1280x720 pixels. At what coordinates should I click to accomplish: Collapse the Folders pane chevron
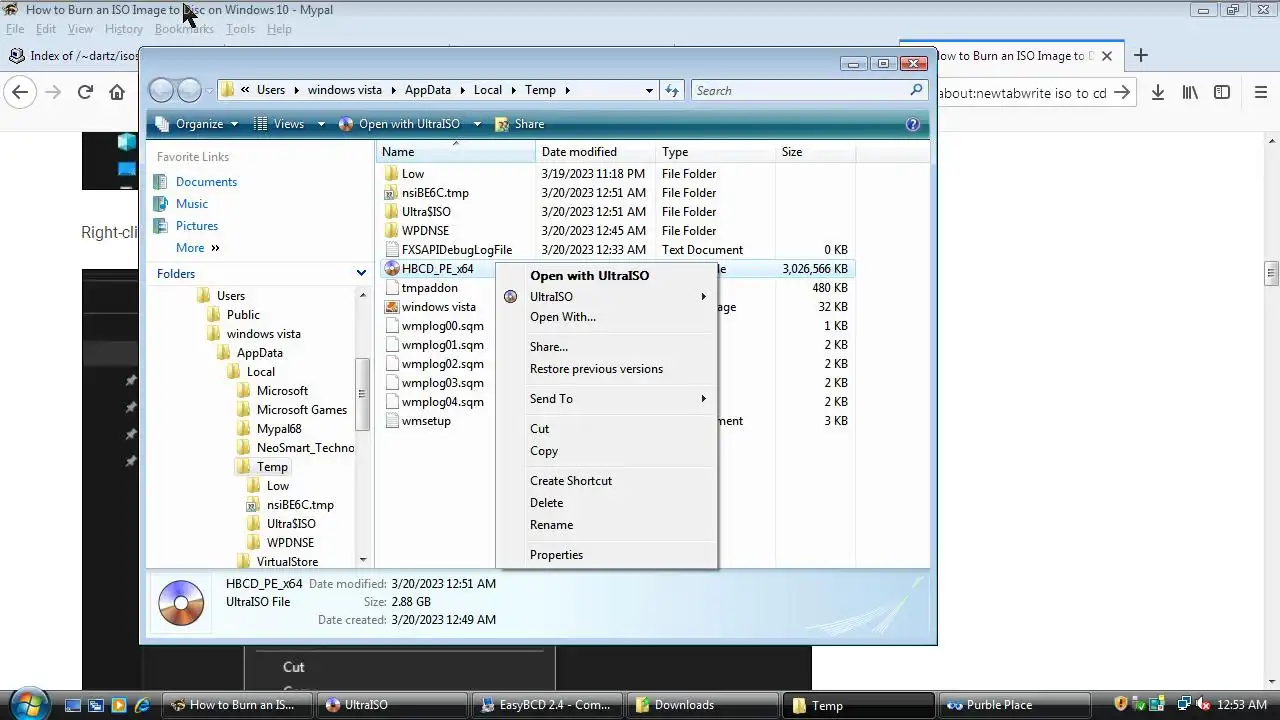(x=361, y=273)
